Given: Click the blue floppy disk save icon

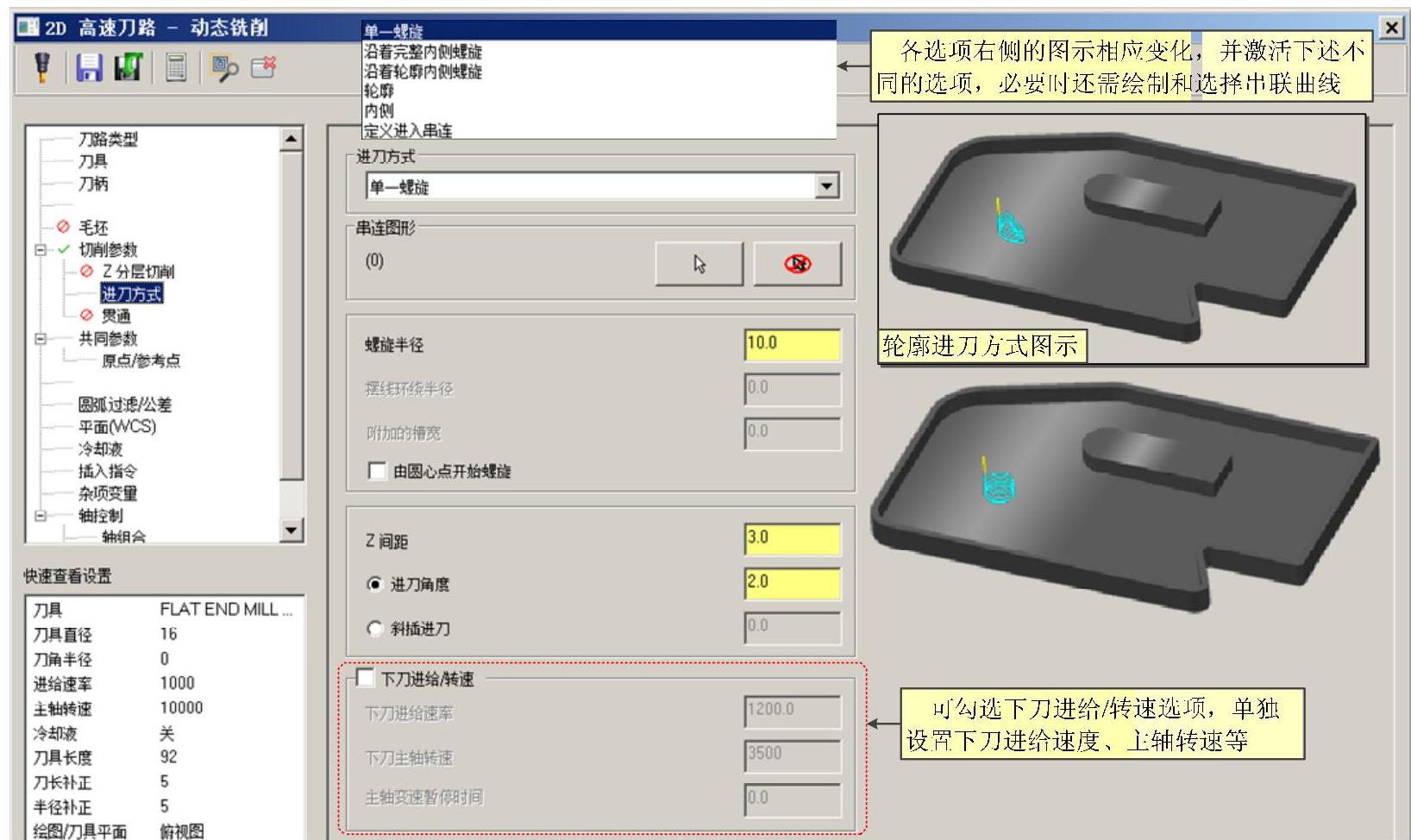Looking at the screenshot, I should [x=90, y=67].
